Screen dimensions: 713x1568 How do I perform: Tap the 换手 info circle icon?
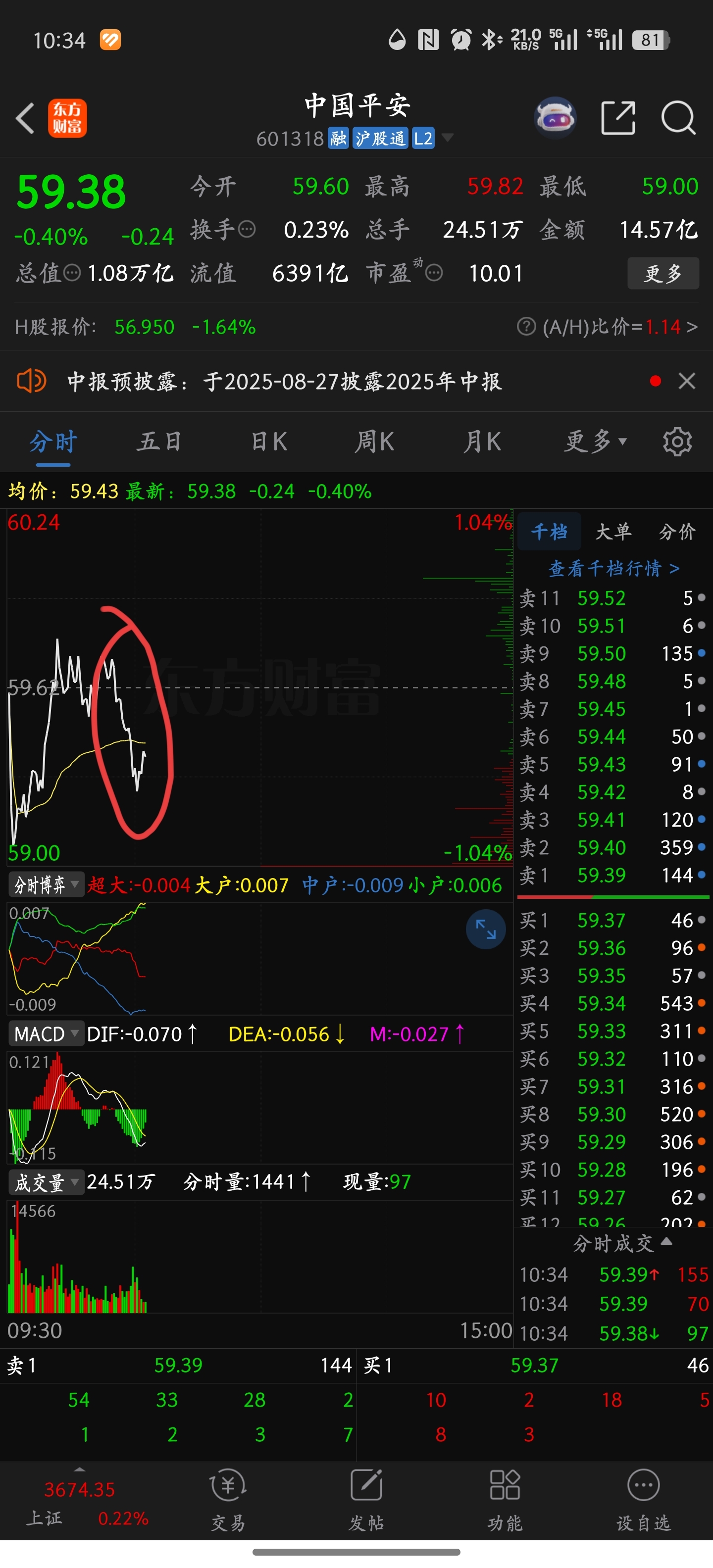pos(247,230)
